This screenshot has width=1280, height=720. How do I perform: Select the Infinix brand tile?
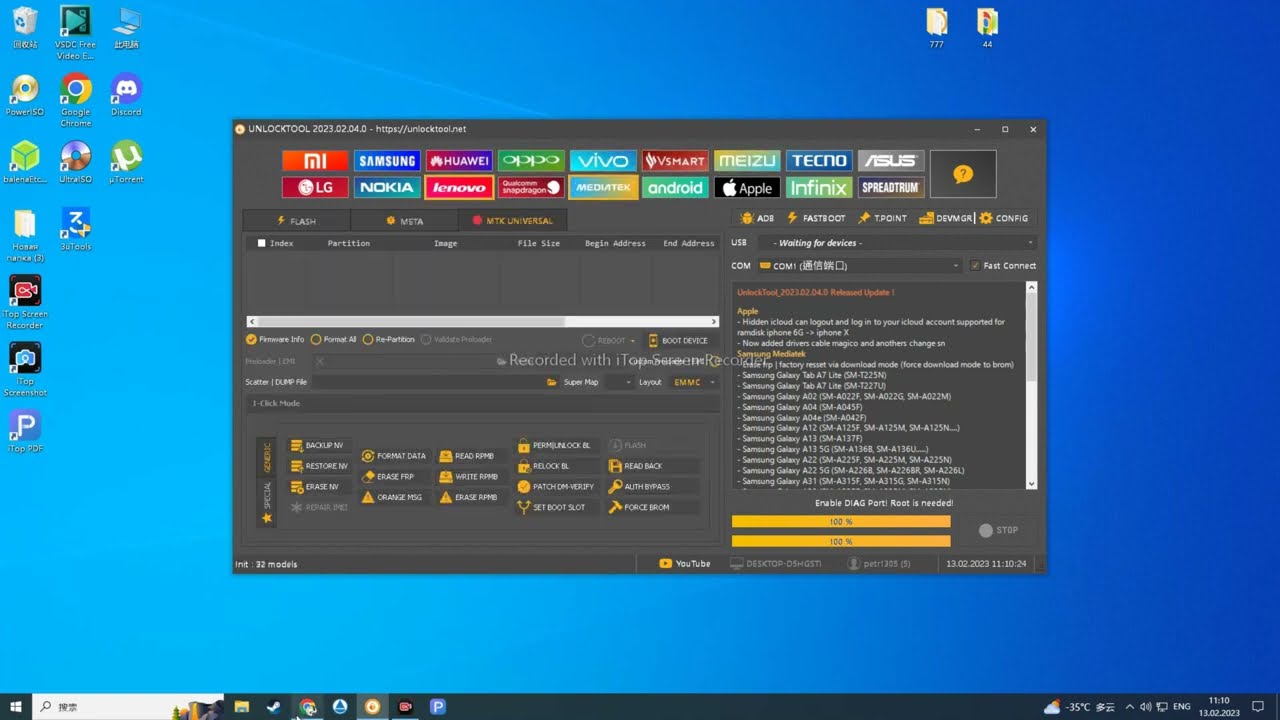click(x=819, y=188)
